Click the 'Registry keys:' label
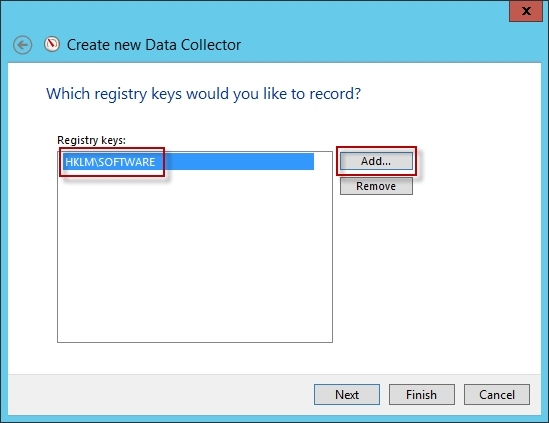This screenshot has width=549, height=423. (91, 140)
